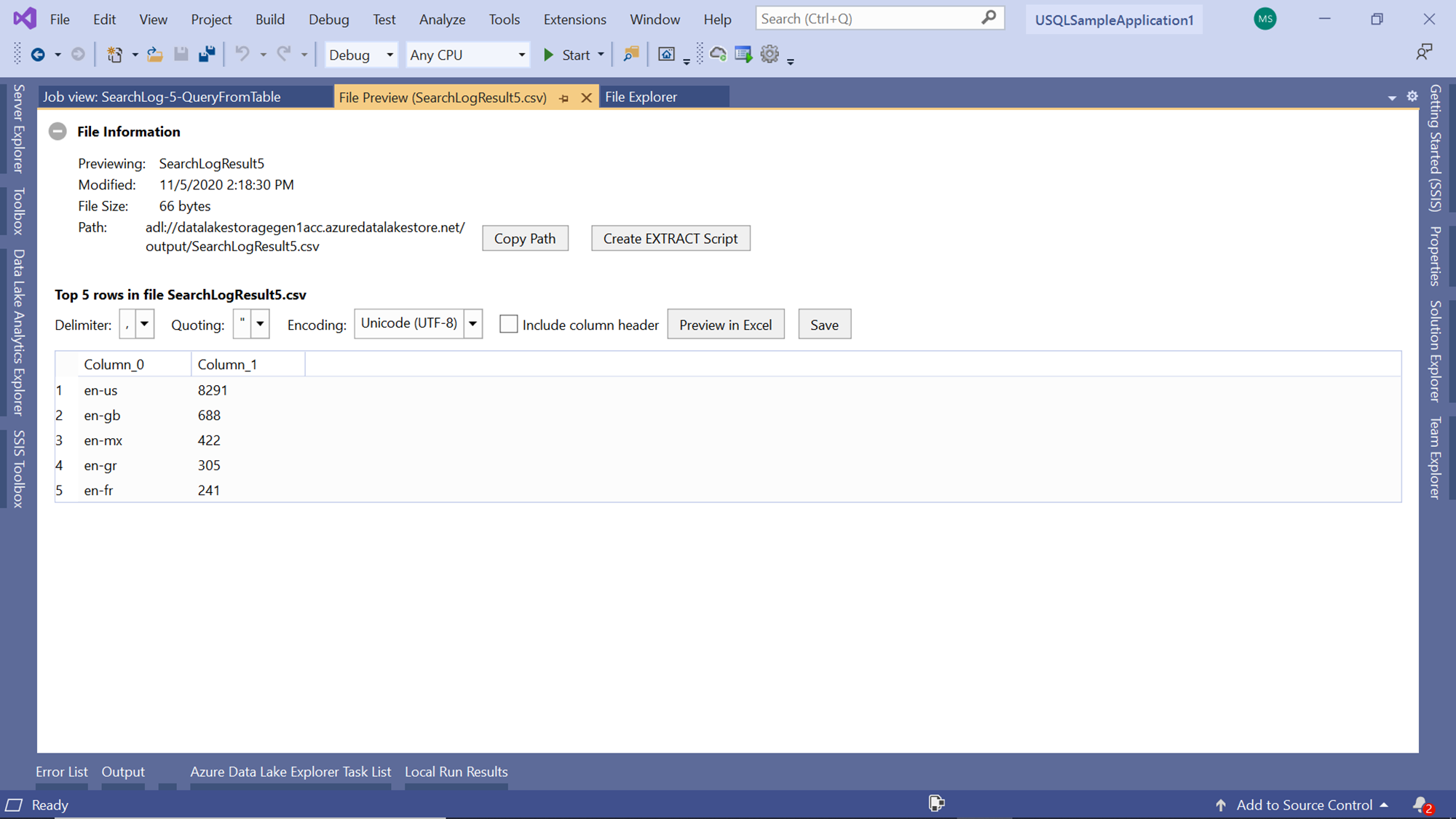This screenshot has height=819, width=1456.
Task: Click the gear settings toolbar icon
Action: (769, 55)
